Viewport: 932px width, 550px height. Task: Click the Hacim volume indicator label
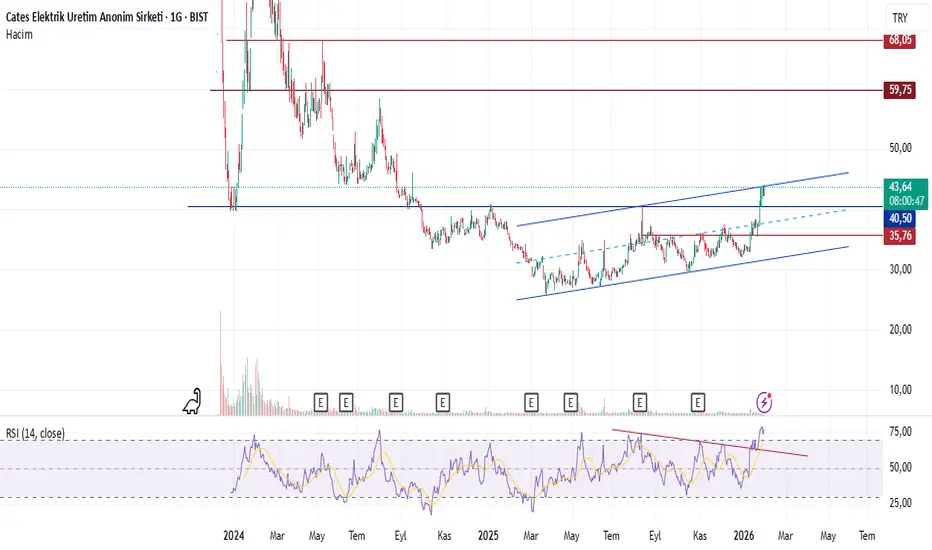click(19, 34)
